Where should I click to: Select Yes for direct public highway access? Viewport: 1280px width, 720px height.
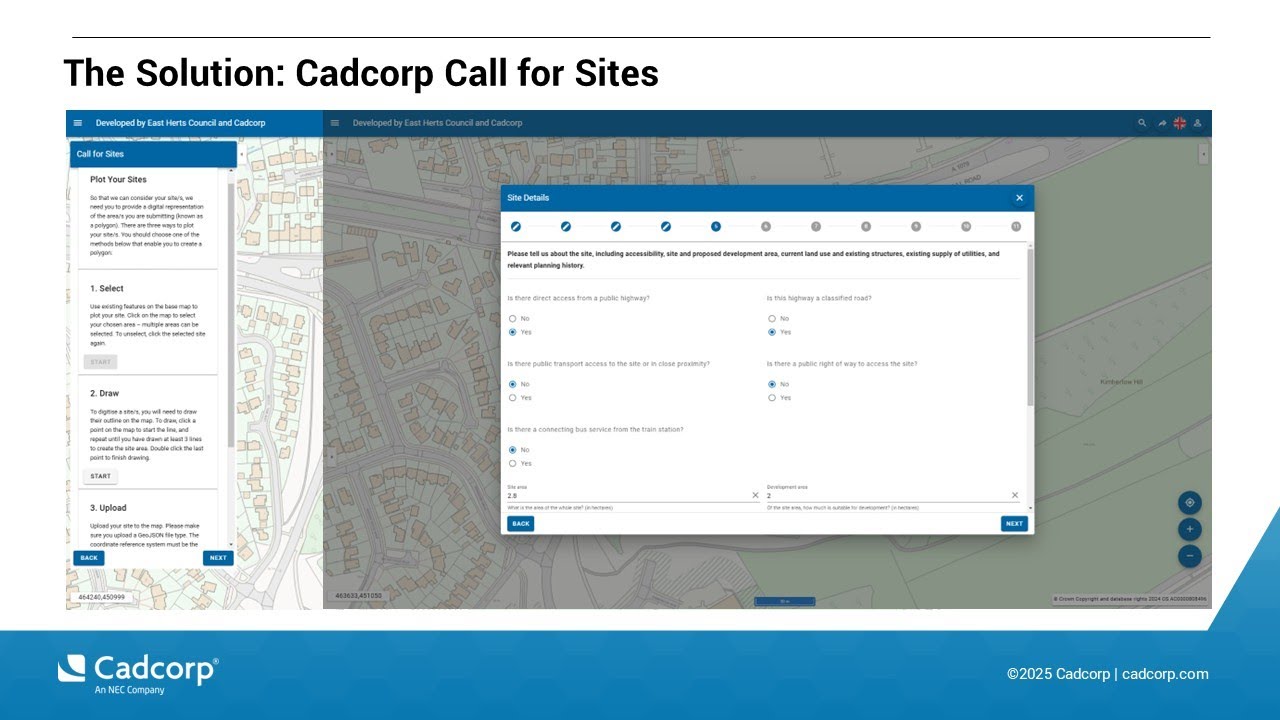[x=513, y=332]
